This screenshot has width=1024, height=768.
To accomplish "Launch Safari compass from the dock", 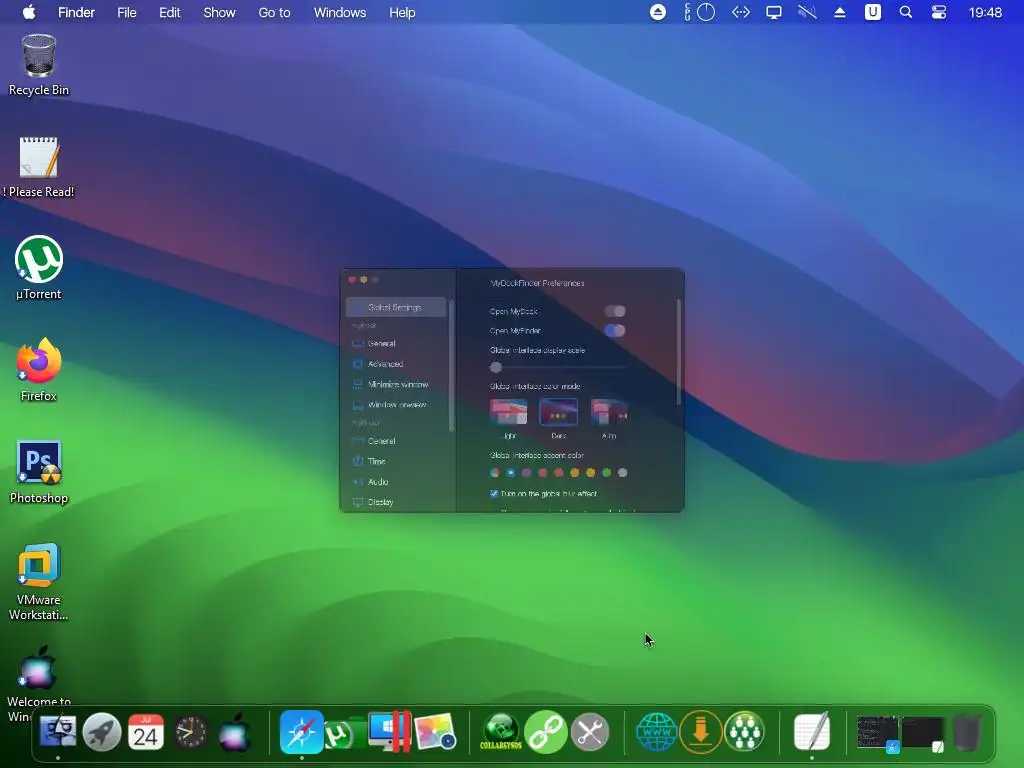I will (302, 731).
